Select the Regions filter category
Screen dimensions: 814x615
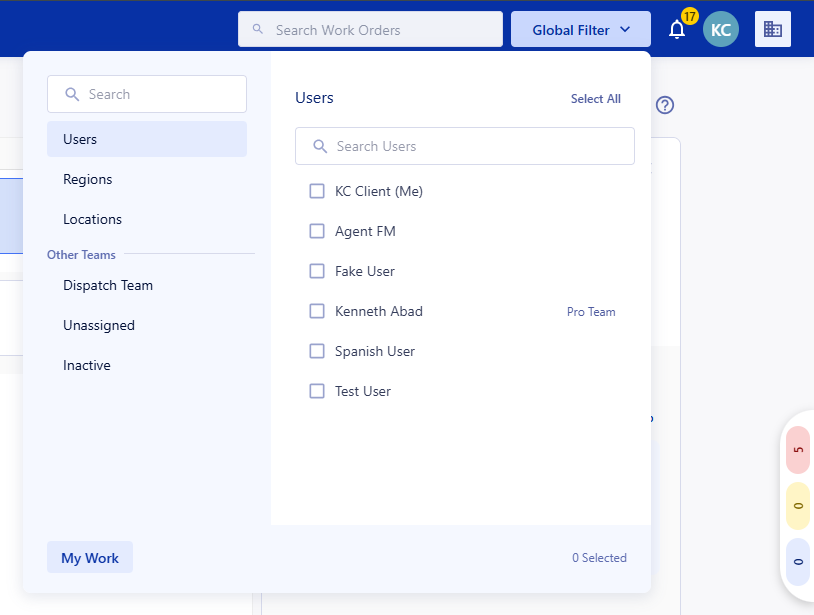click(147, 179)
